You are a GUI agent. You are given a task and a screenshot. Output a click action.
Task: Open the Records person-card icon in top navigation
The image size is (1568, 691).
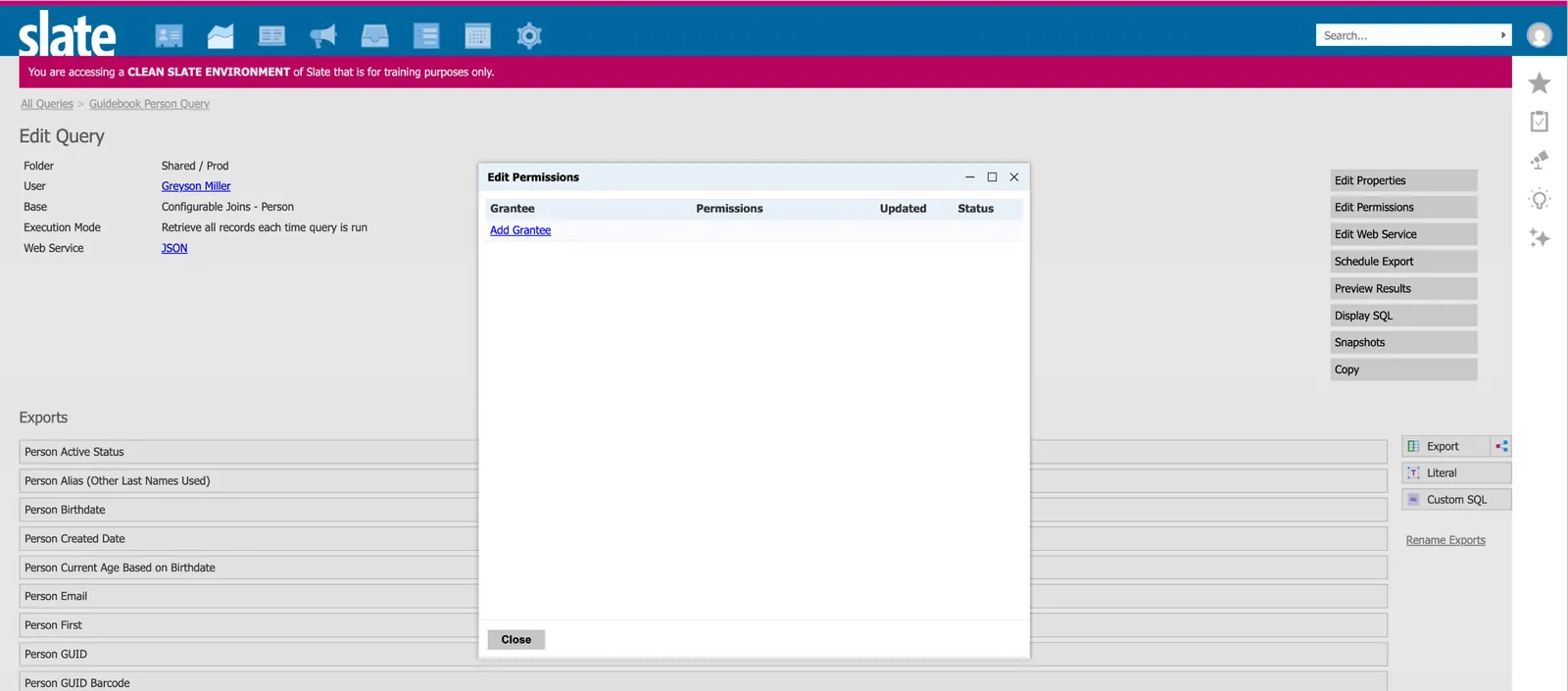pos(169,36)
